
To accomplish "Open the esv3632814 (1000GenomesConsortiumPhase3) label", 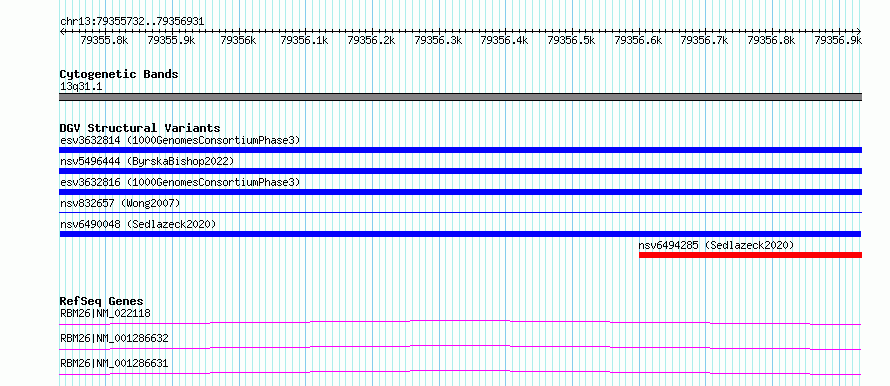I will coord(180,140).
